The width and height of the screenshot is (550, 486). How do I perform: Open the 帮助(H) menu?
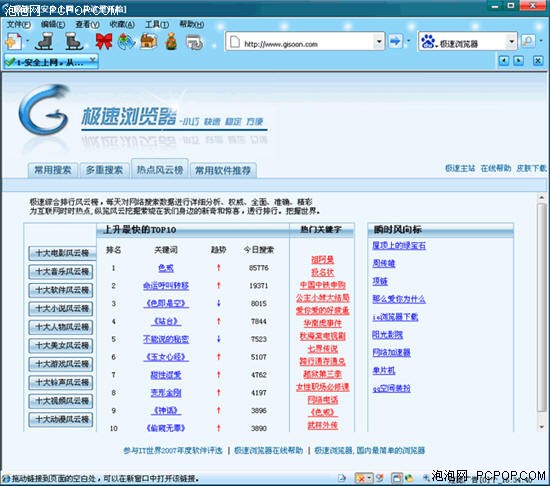click(192, 24)
